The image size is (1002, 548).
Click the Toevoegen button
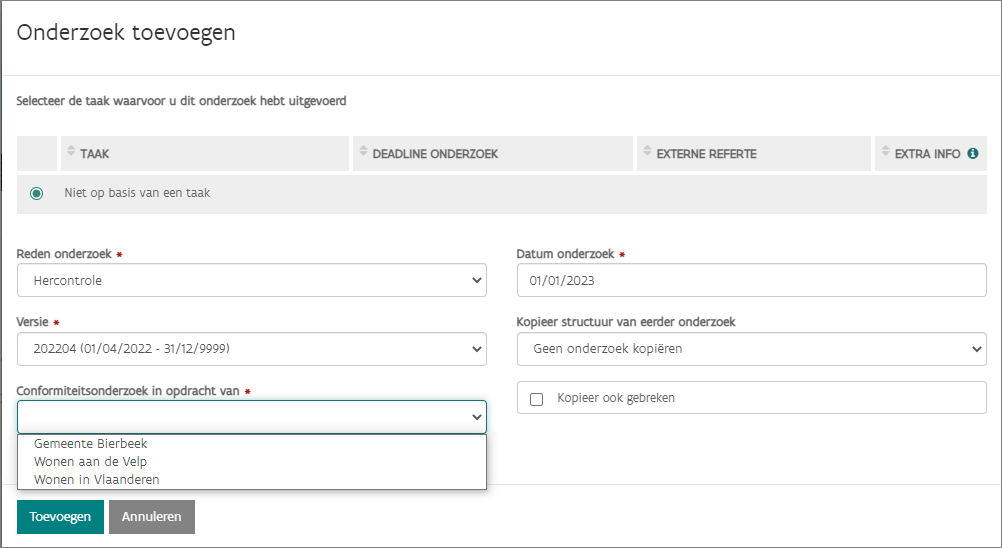60,517
